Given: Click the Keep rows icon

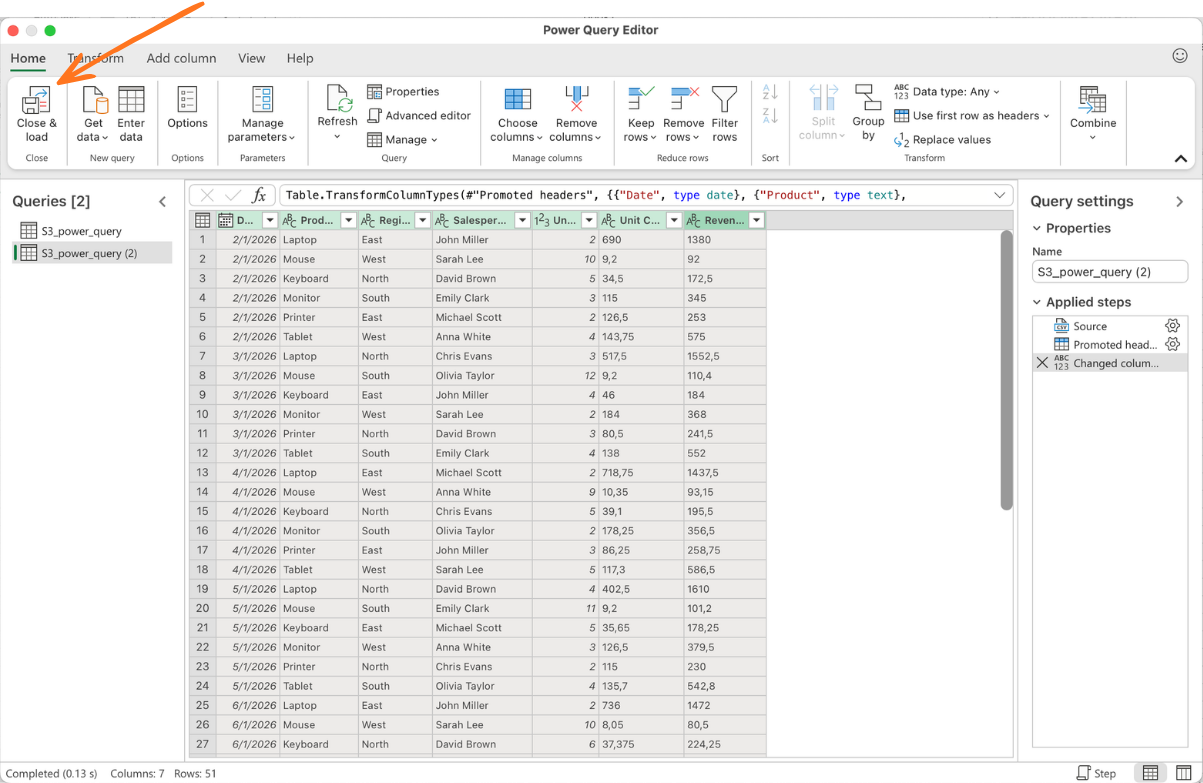Looking at the screenshot, I should tap(640, 100).
